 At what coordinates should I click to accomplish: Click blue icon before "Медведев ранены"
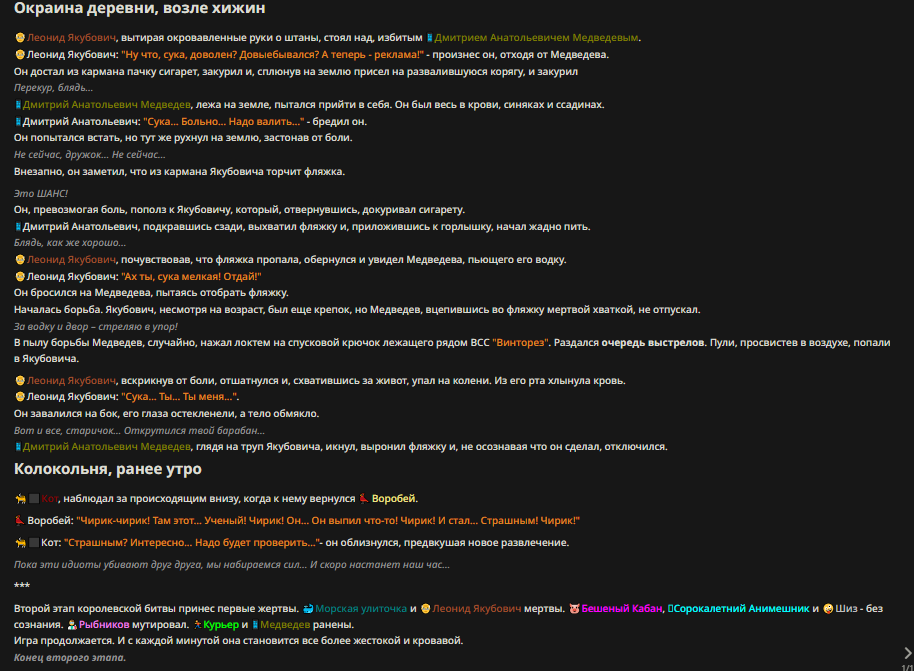point(255,624)
